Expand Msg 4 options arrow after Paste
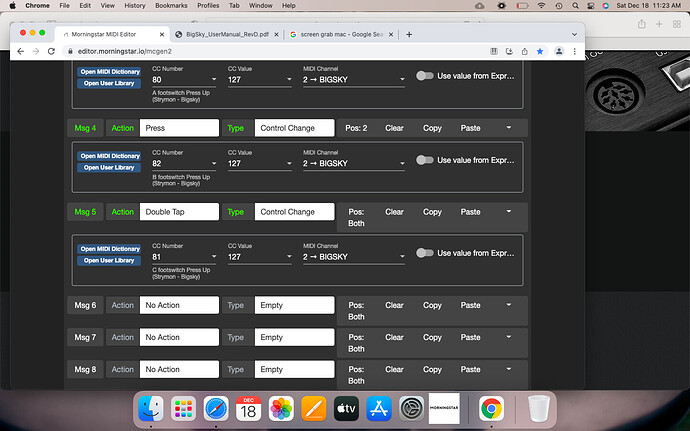The width and height of the screenshot is (690, 431). coord(509,128)
